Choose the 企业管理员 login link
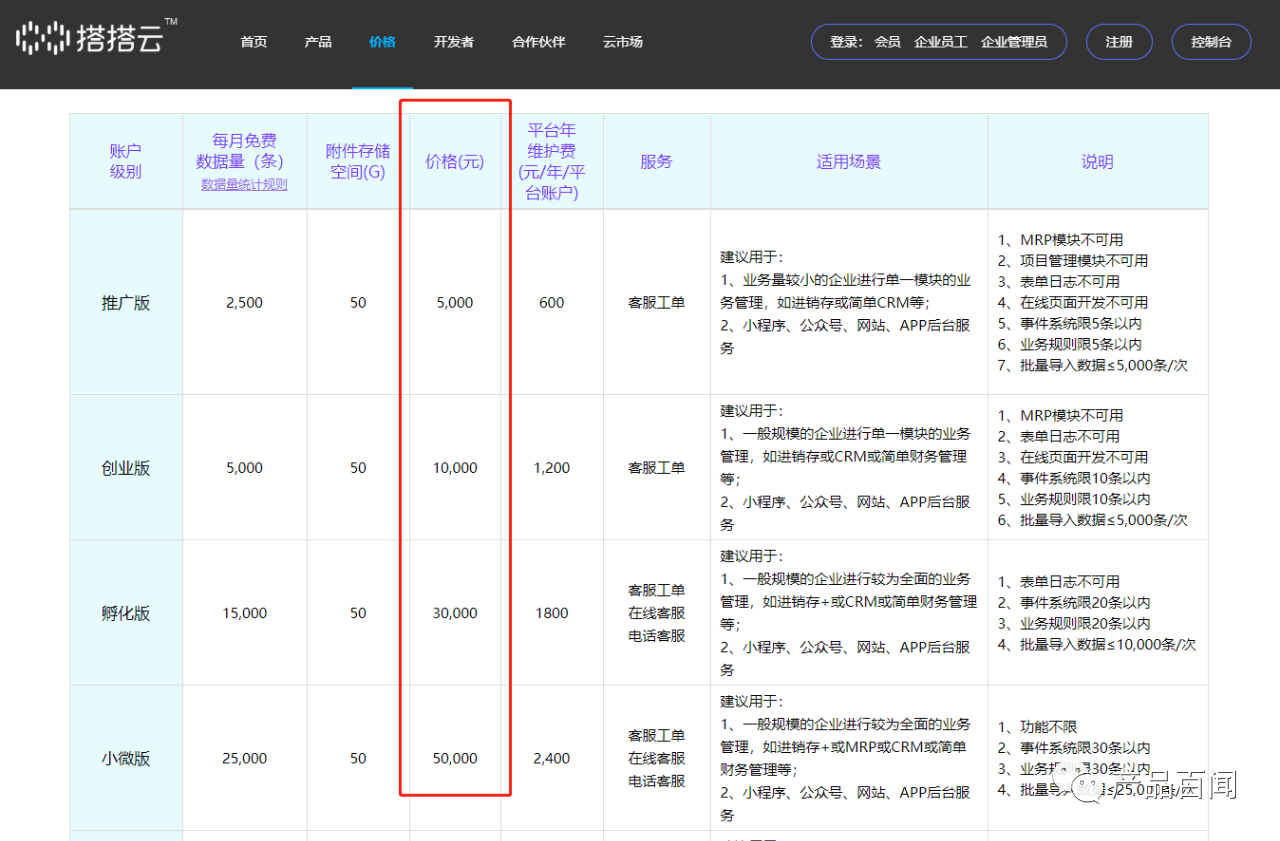 pos(1014,42)
